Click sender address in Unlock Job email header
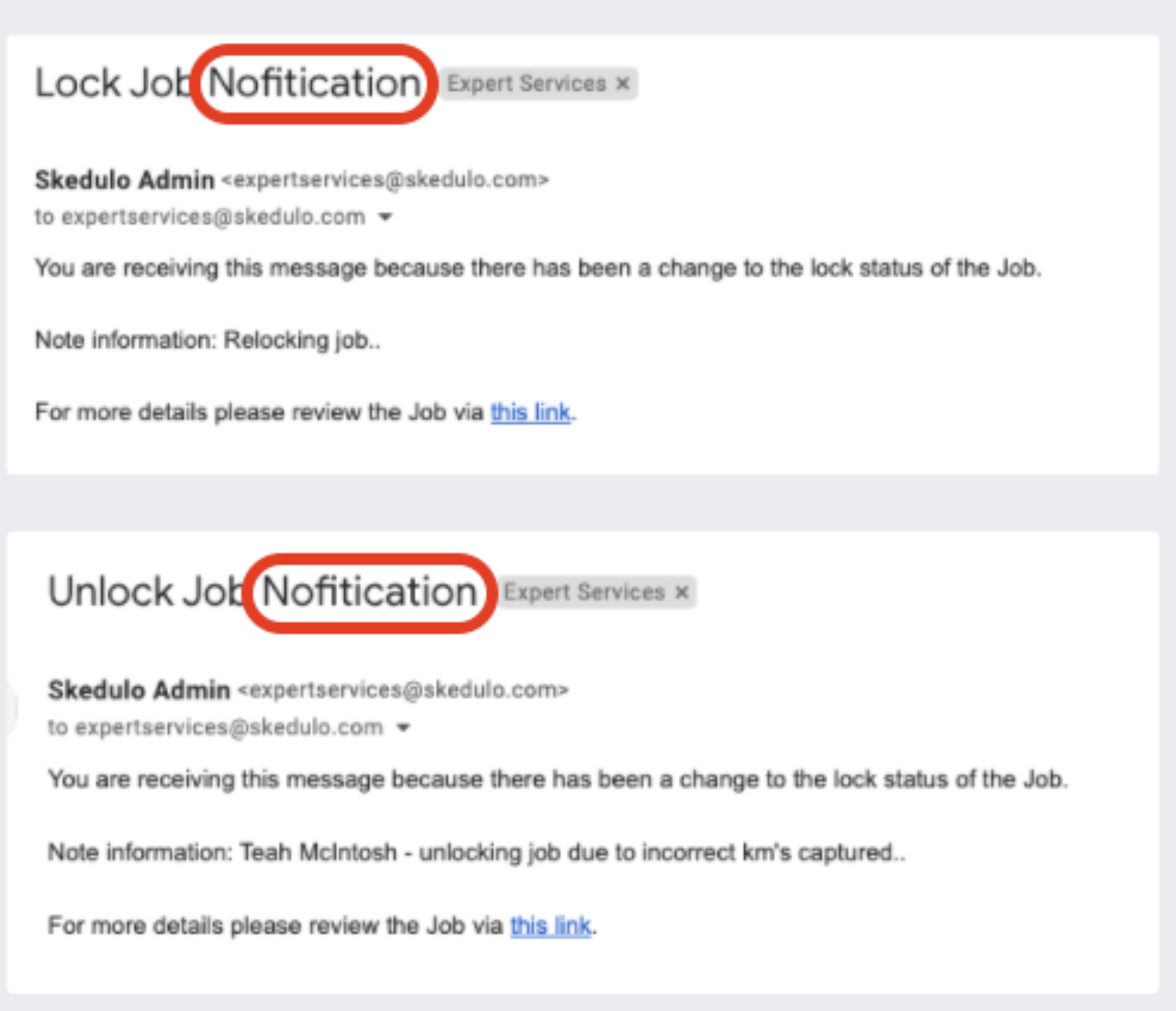This screenshot has width=1176, height=1011. [403, 690]
